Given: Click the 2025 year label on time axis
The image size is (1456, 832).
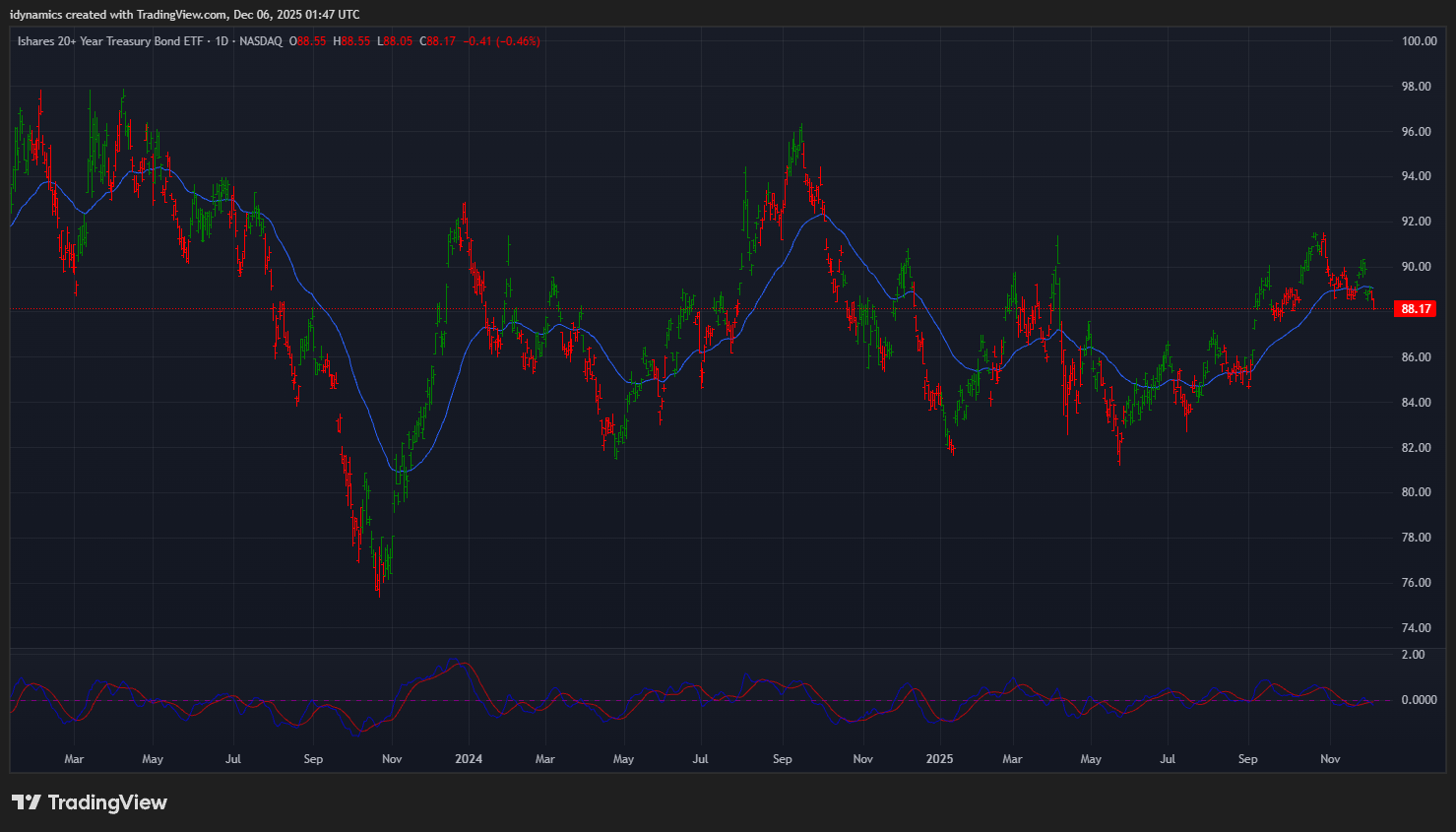Looking at the screenshot, I should click(x=939, y=759).
